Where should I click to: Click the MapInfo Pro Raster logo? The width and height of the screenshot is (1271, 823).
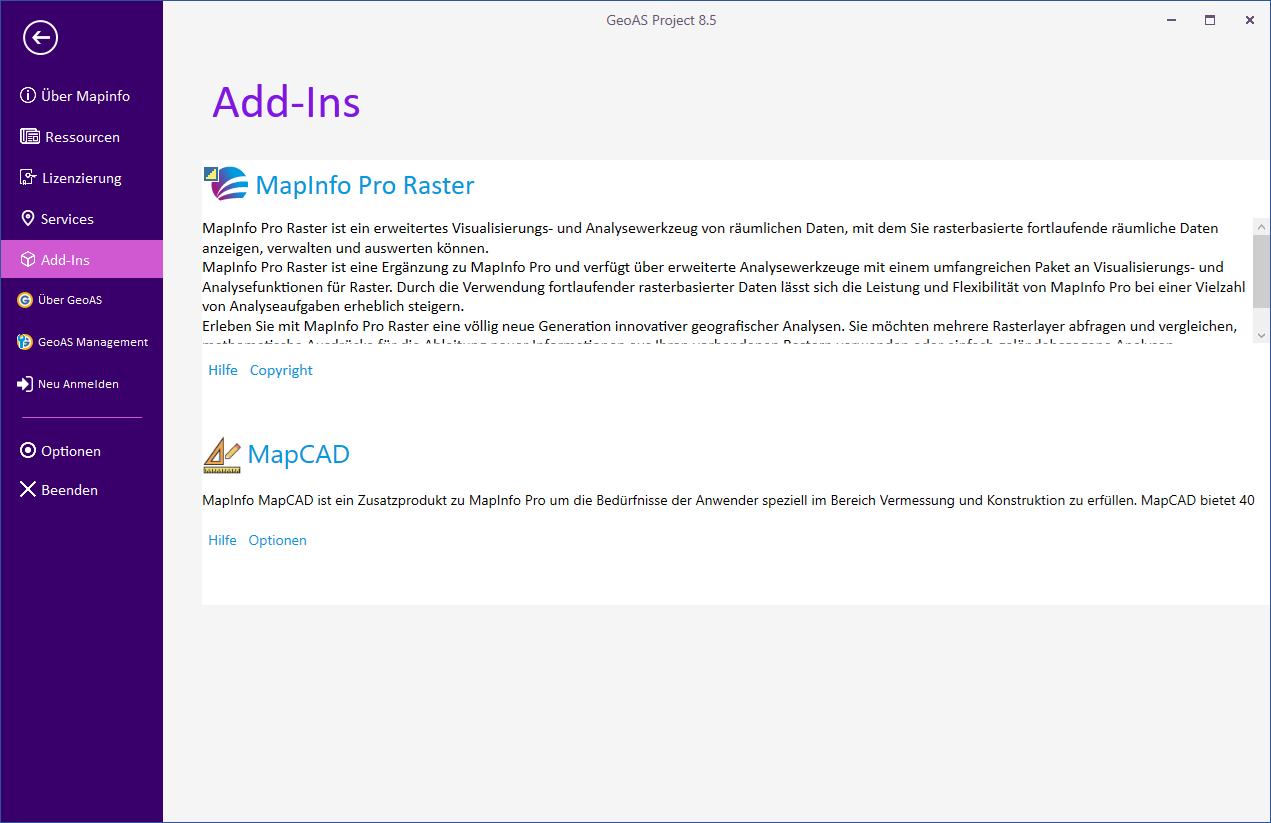(x=225, y=185)
